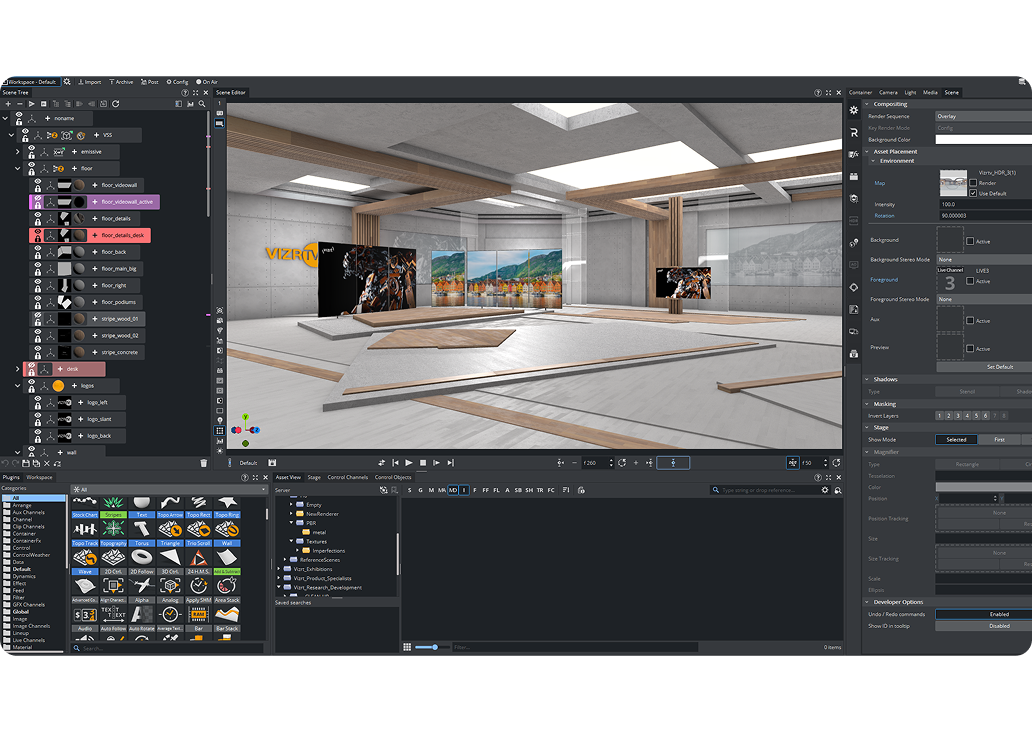
Task: Click the On Air button in top bar
Action: click(x=207, y=82)
